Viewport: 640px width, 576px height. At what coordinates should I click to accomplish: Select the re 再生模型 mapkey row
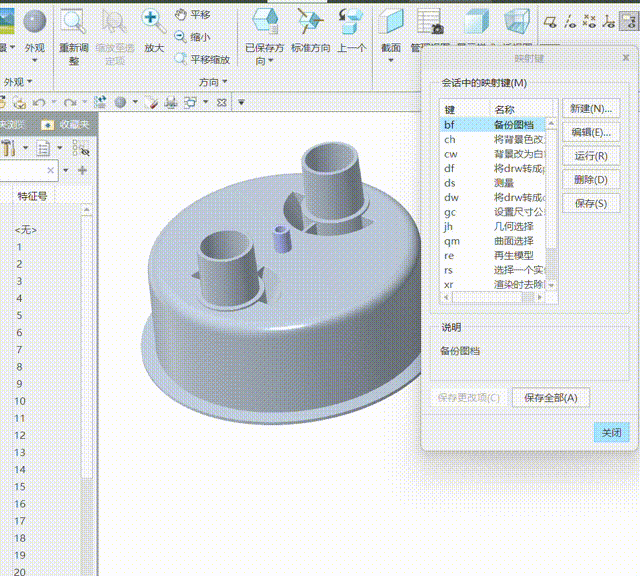click(493, 256)
